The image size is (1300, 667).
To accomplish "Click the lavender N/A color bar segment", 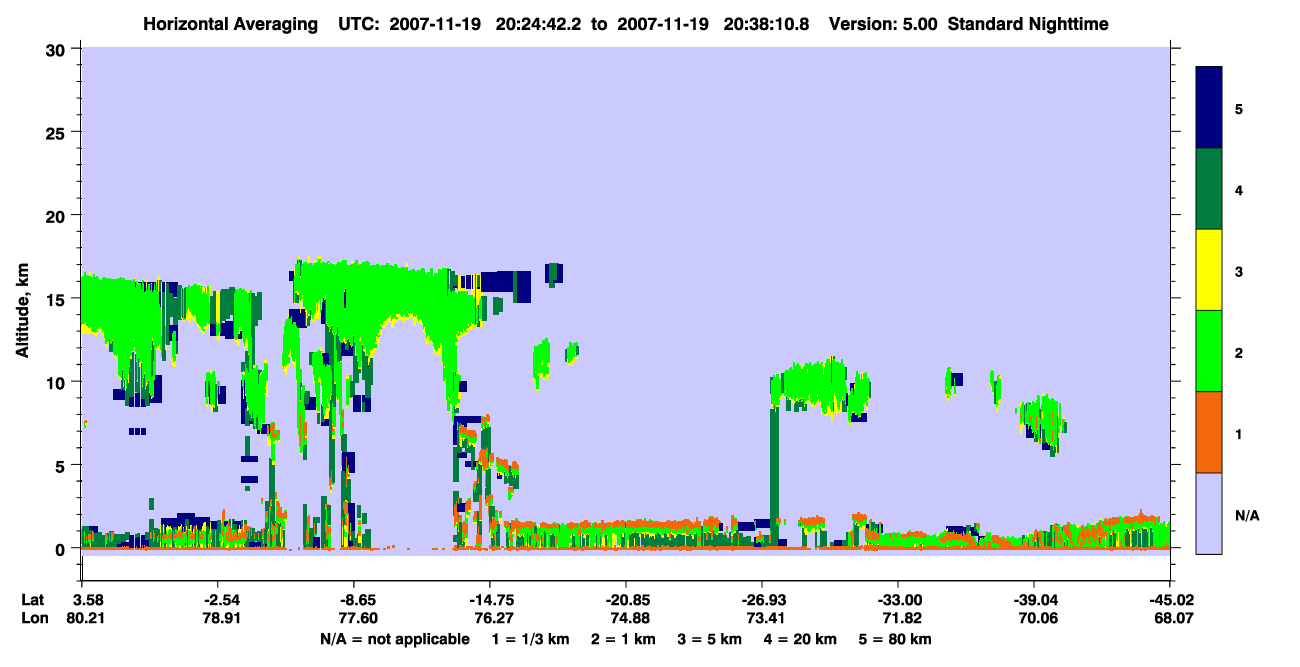I will tap(1209, 513).
